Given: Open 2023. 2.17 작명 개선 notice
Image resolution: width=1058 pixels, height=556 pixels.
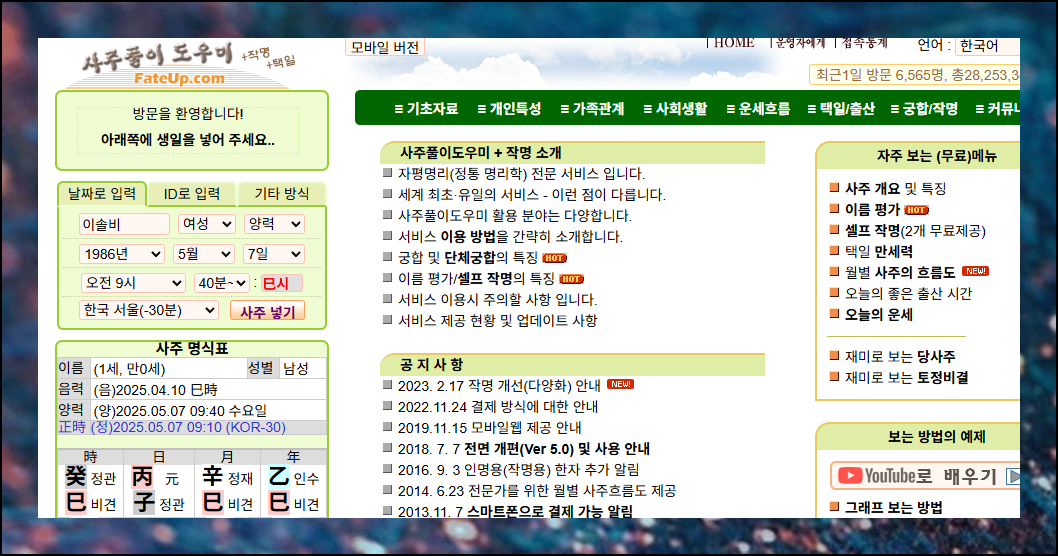Looking at the screenshot, I should click(x=499, y=386).
